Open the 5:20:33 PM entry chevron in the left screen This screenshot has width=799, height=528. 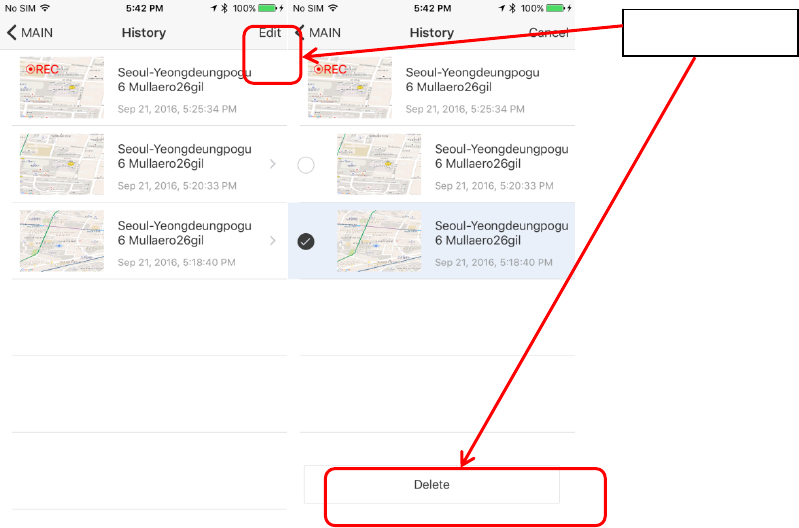[273, 164]
